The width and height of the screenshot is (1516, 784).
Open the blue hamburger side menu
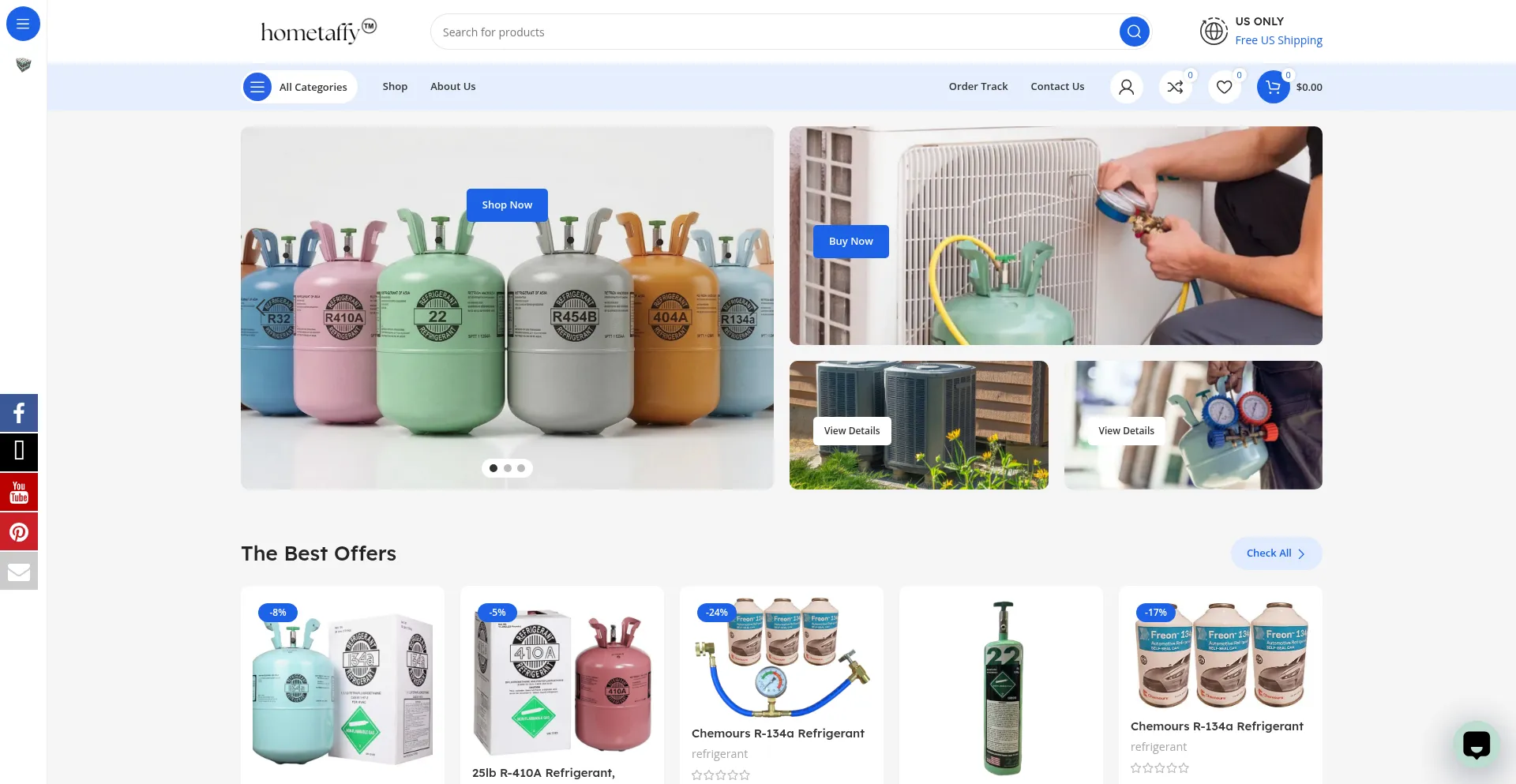[x=23, y=24]
